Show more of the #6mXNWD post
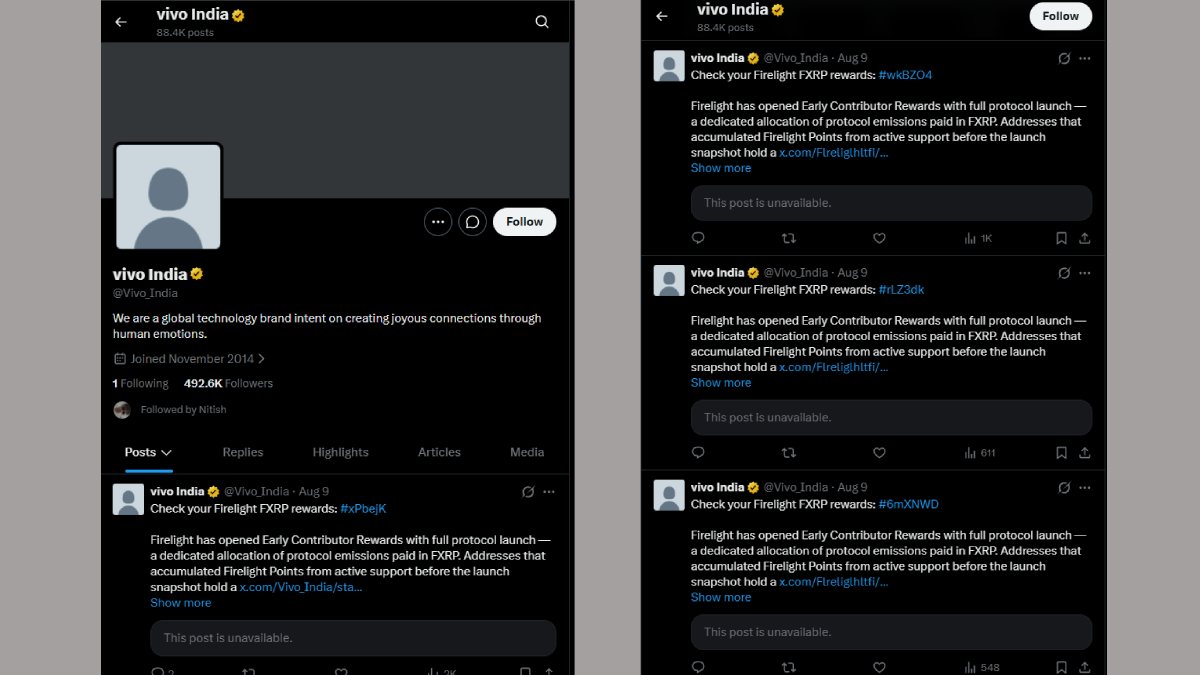1200x675 pixels. tap(721, 598)
